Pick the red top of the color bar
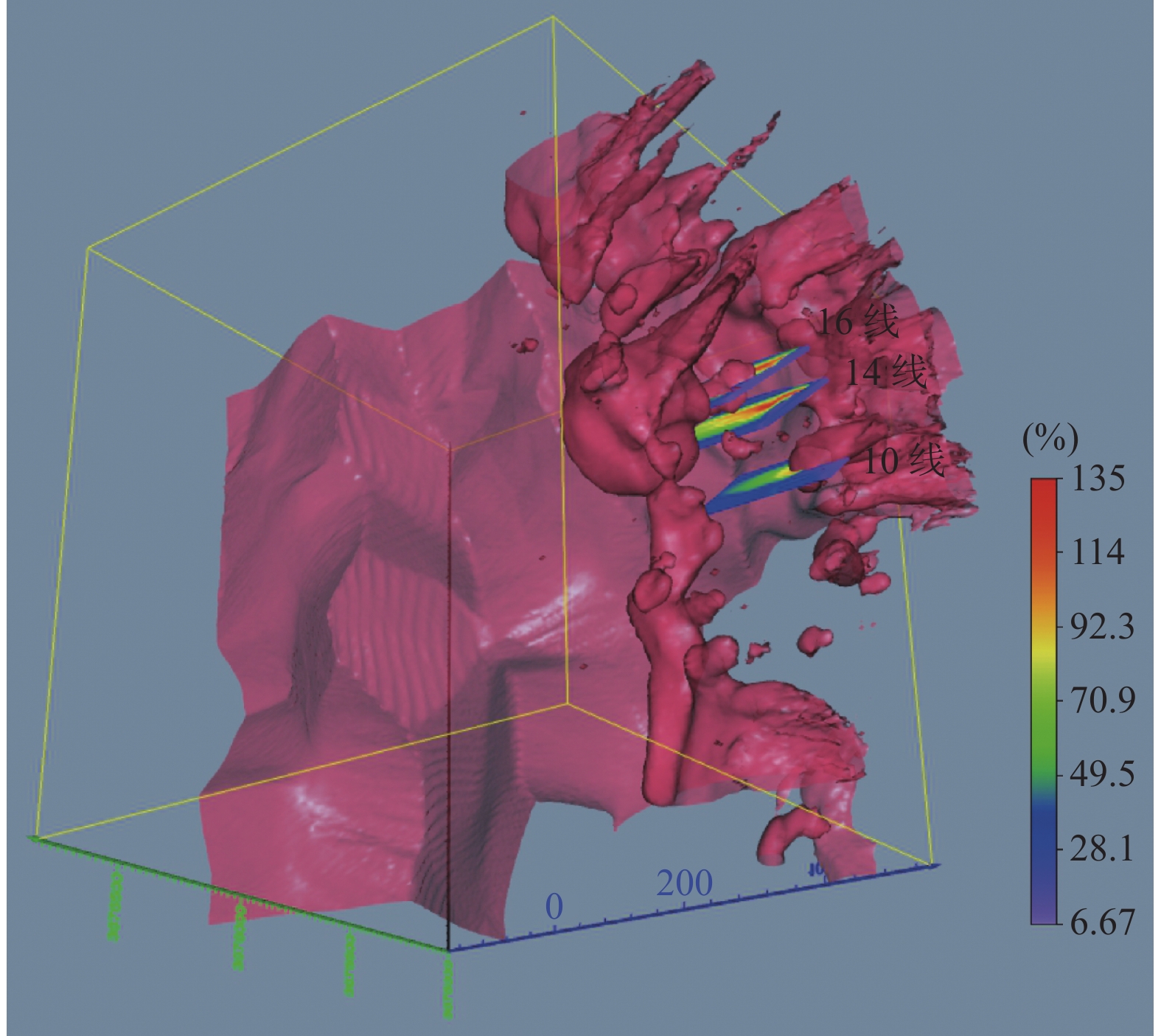Screen dimensions: 1161x1036 1044,490
